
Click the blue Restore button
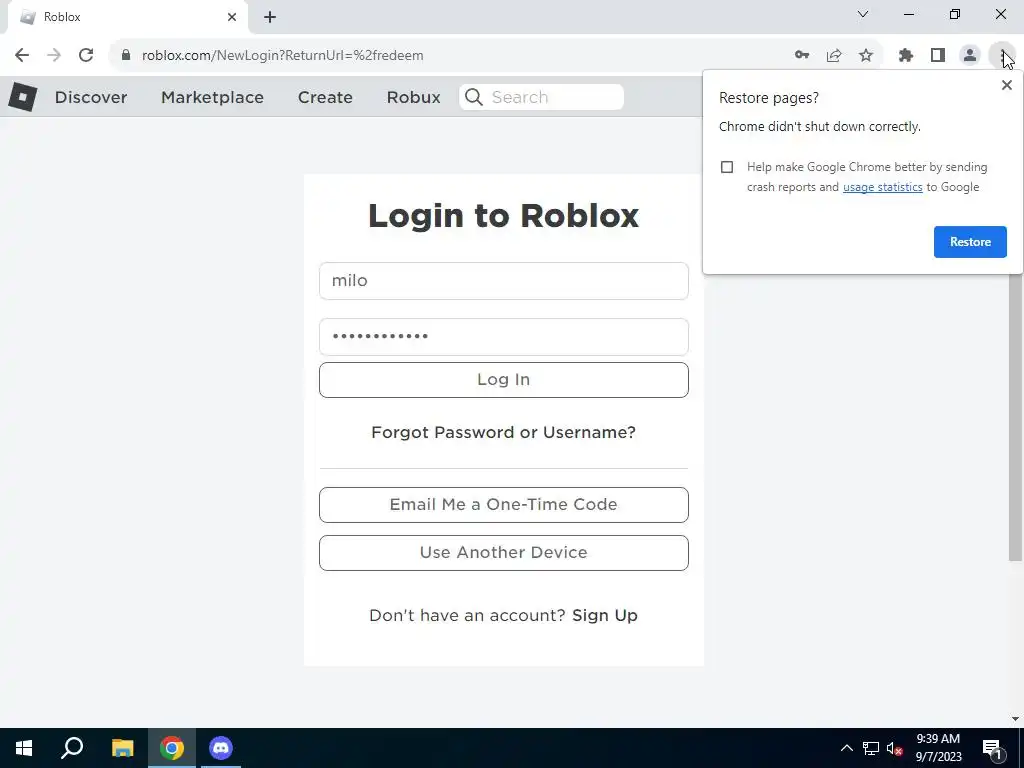[x=970, y=242]
